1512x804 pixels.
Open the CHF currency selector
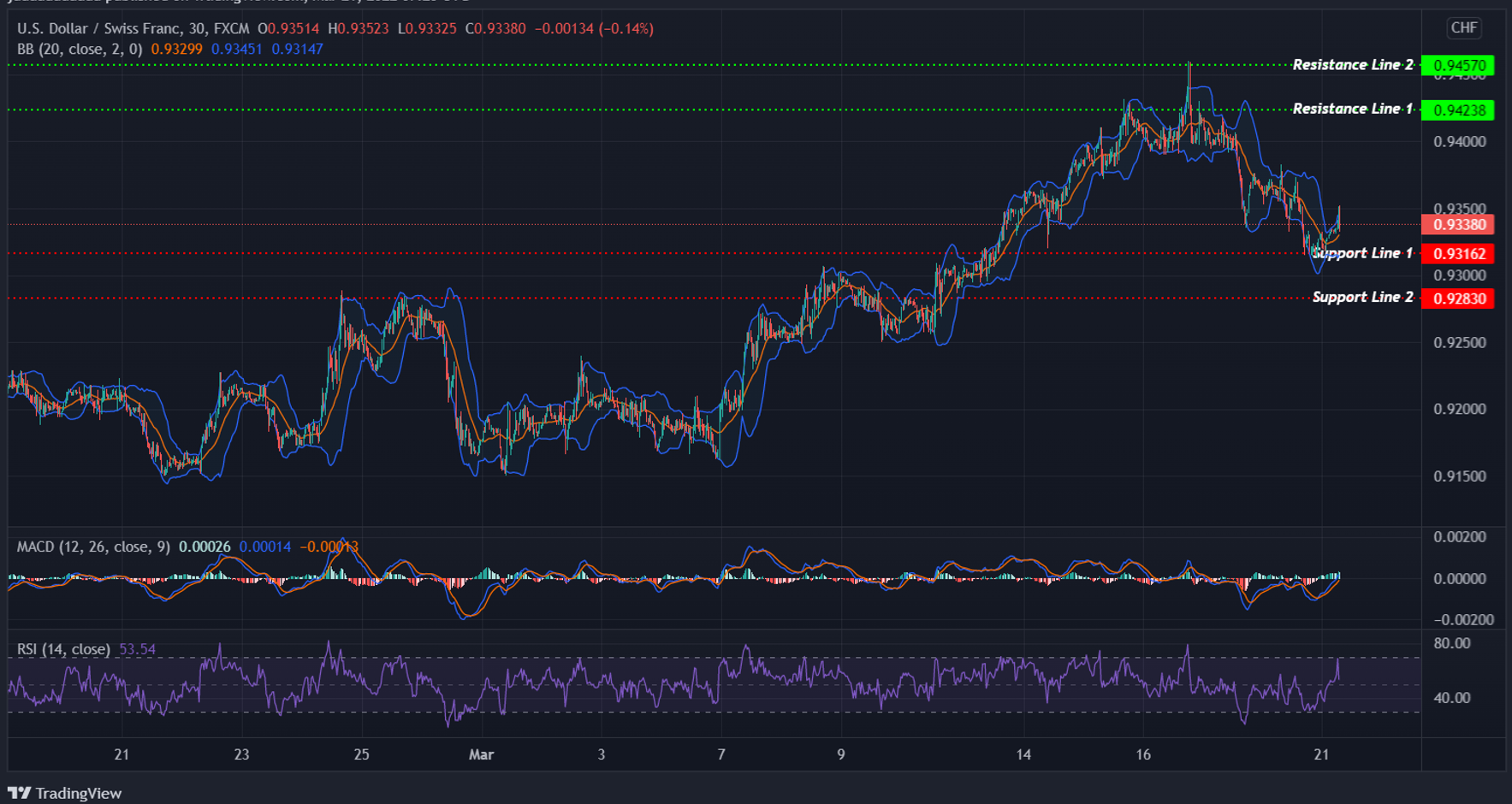click(x=1463, y=27)
